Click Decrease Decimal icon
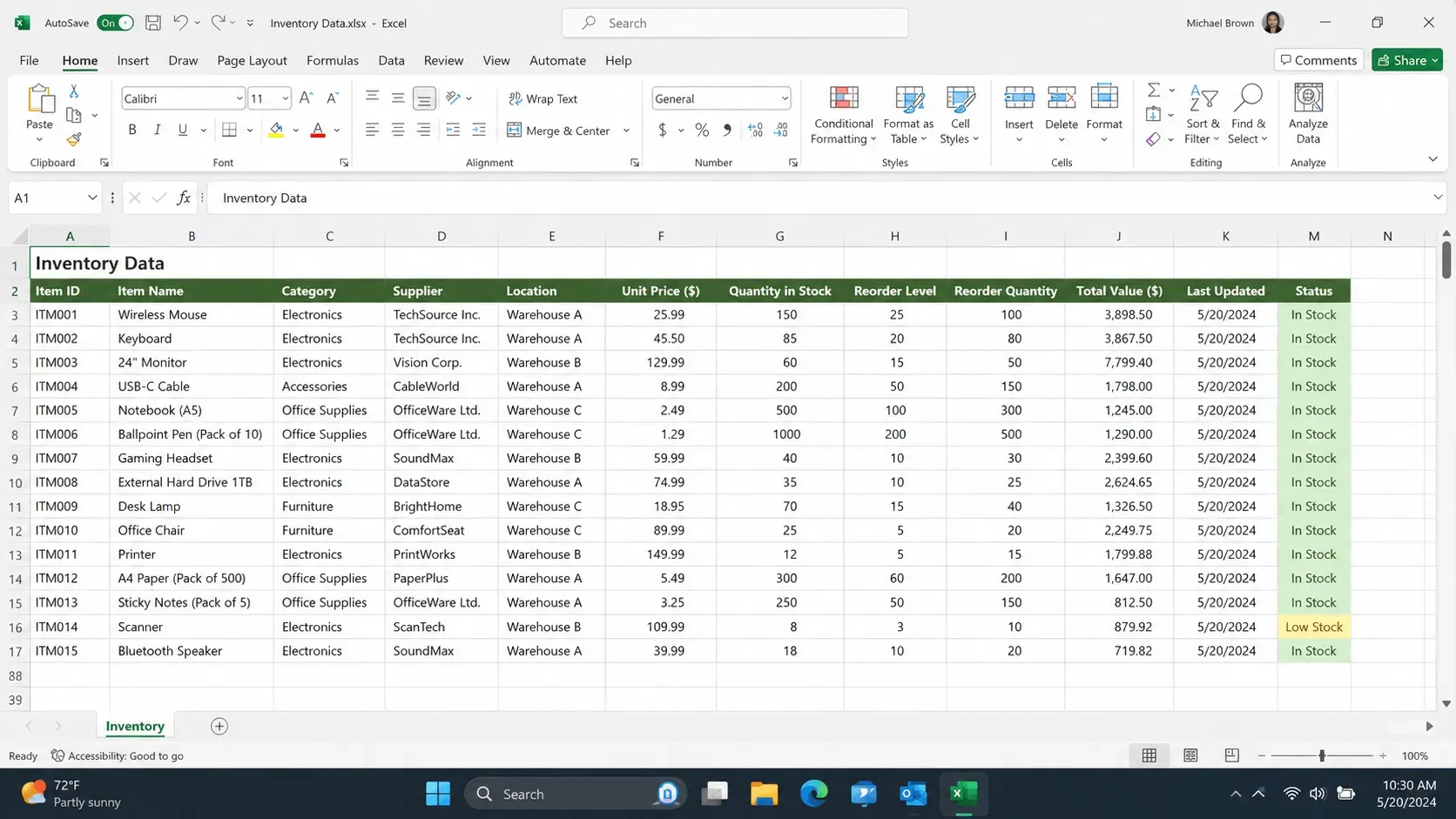 tap(781, 130)
